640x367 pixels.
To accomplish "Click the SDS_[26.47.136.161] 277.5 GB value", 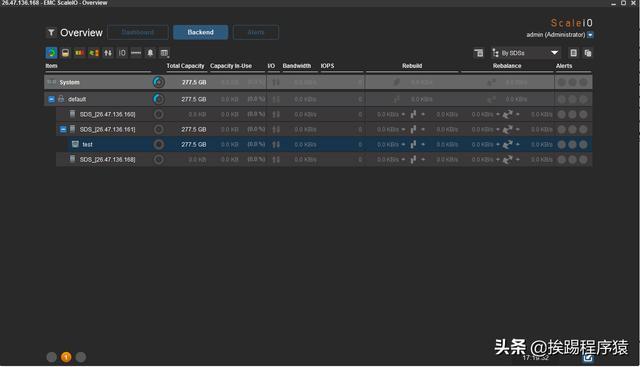I will (194, 129).
